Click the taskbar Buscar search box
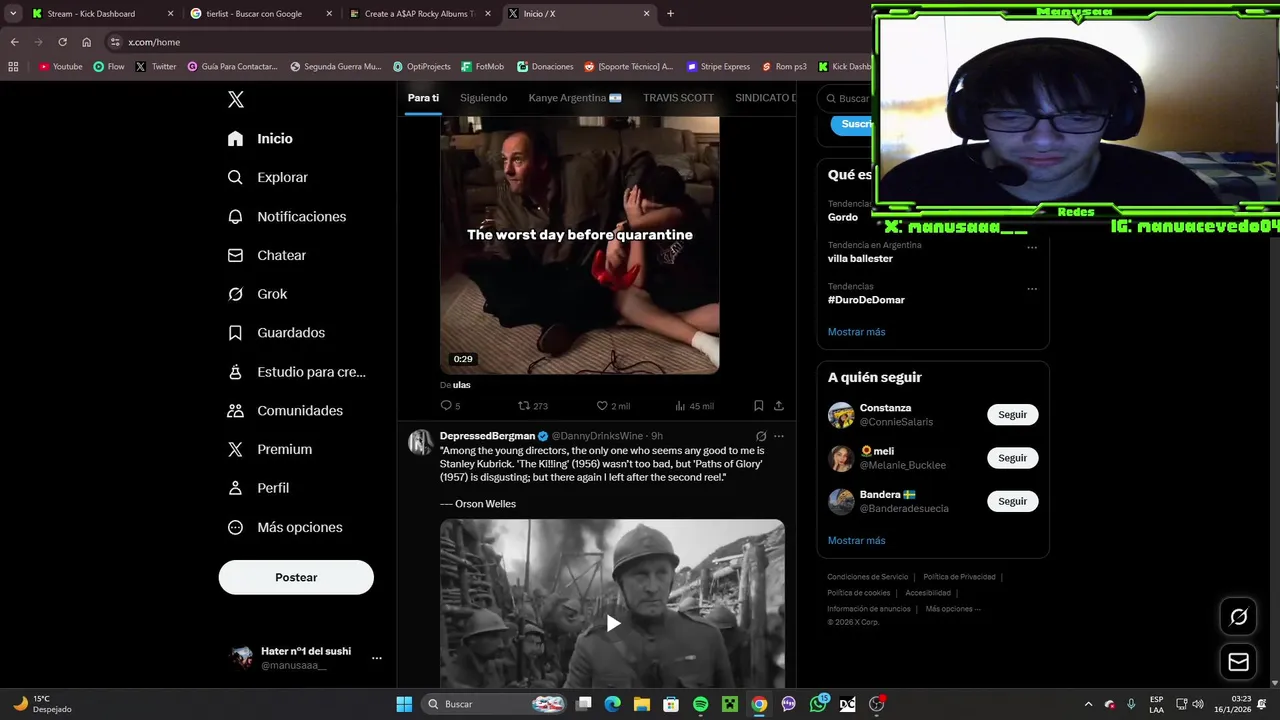 coord(496,704)
